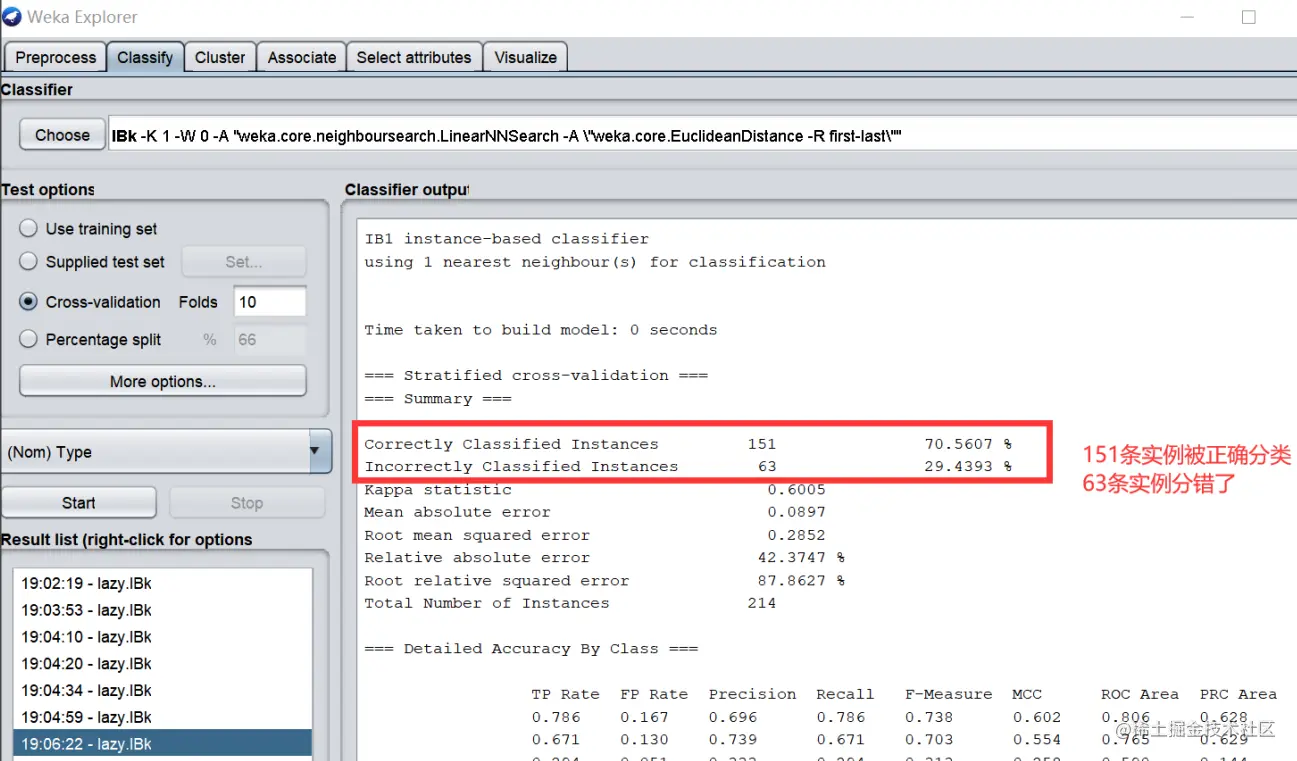Expand the (Nom) Type class dropdown

click(x=166, y=452)
